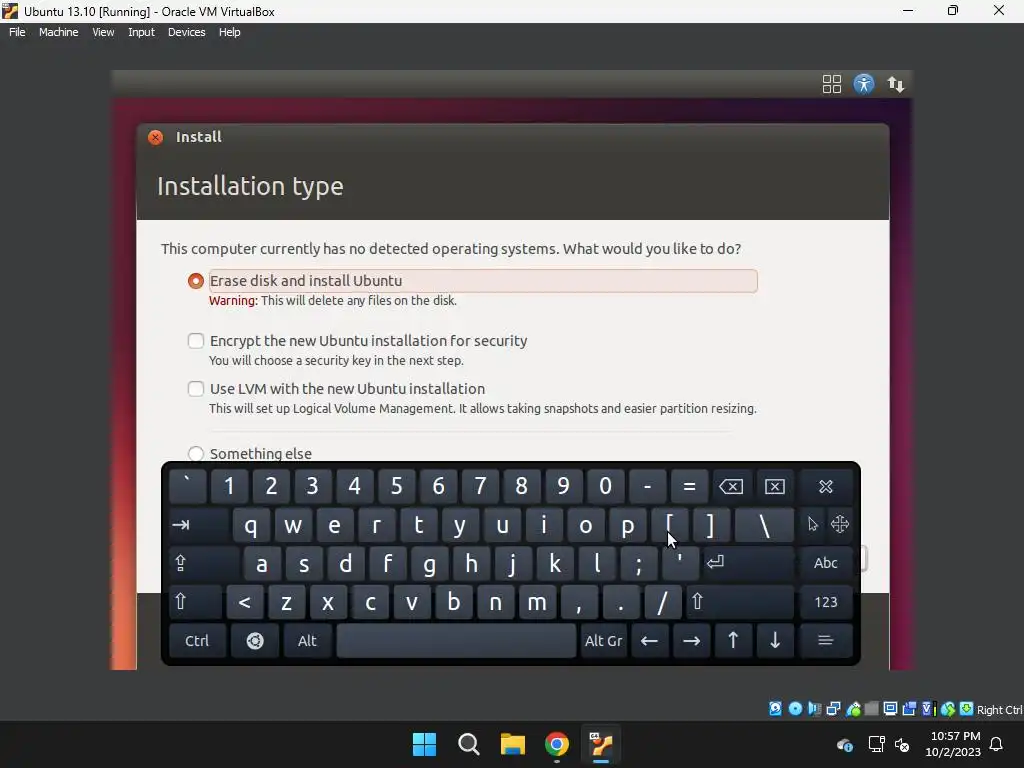1024x768 pixels.
Task: Open the Windows Start menu
Action: 424,744
